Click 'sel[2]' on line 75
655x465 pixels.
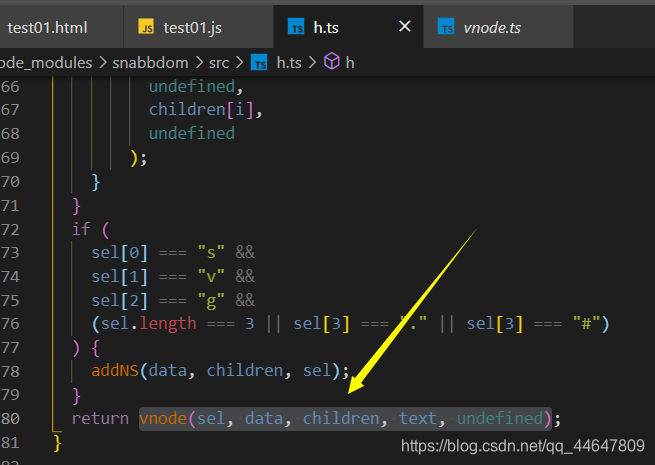coord(119,301)
